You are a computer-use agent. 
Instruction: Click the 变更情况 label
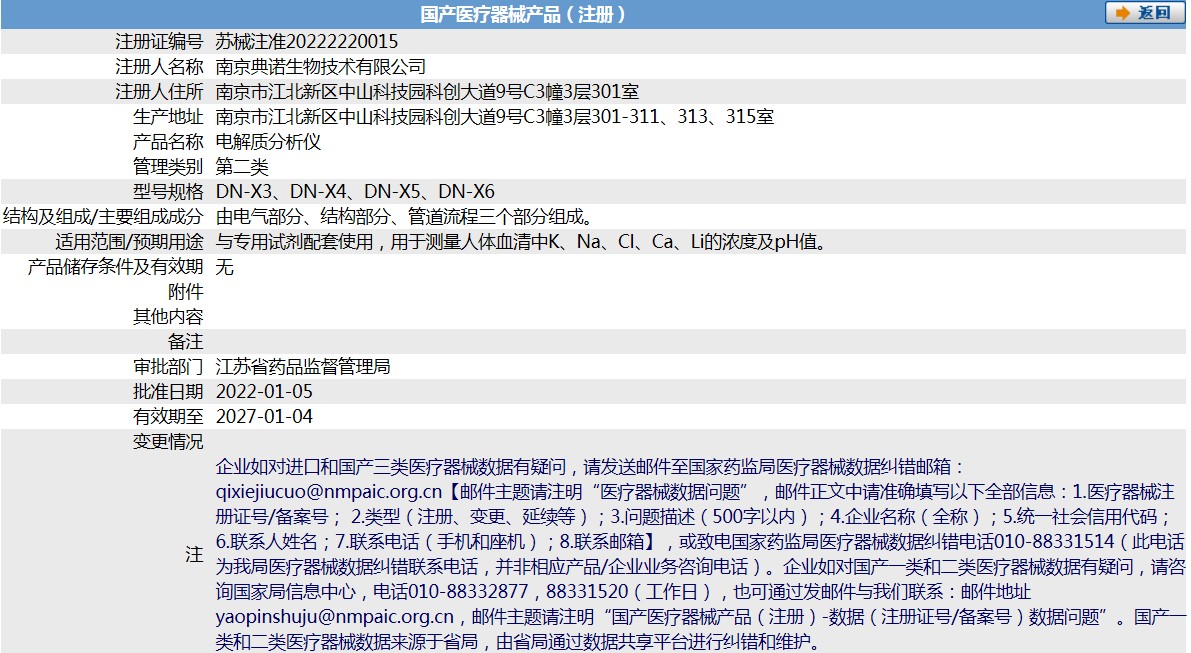(x=169, y=442)
